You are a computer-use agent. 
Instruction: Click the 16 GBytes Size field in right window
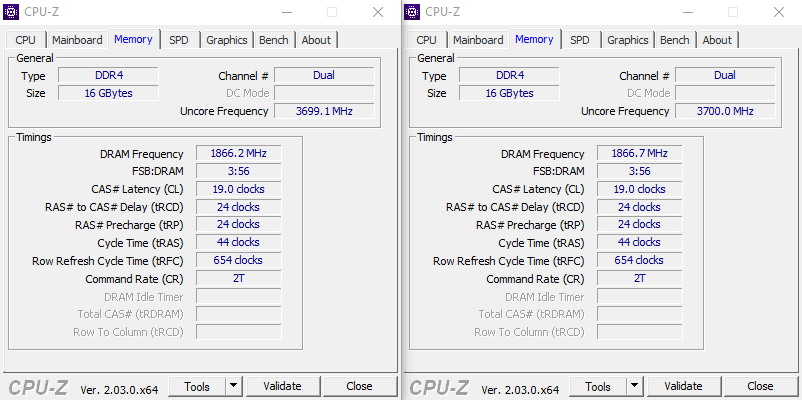pos(509,93)
